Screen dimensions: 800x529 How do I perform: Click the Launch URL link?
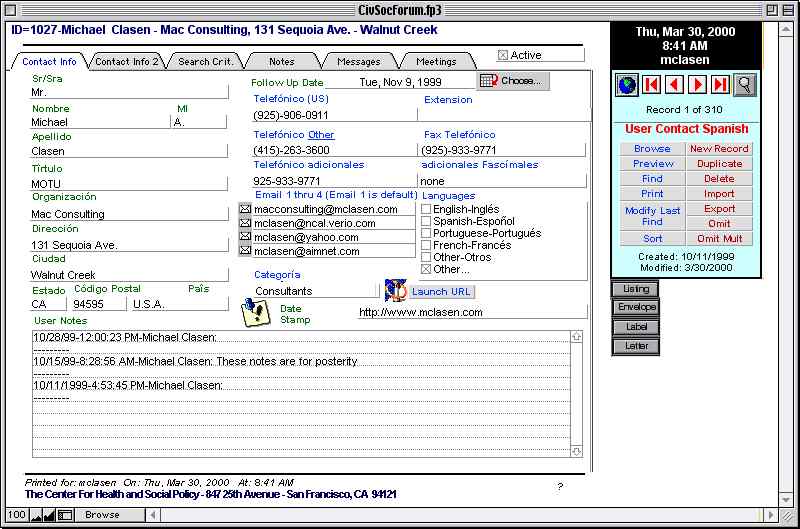pos(441,292)
